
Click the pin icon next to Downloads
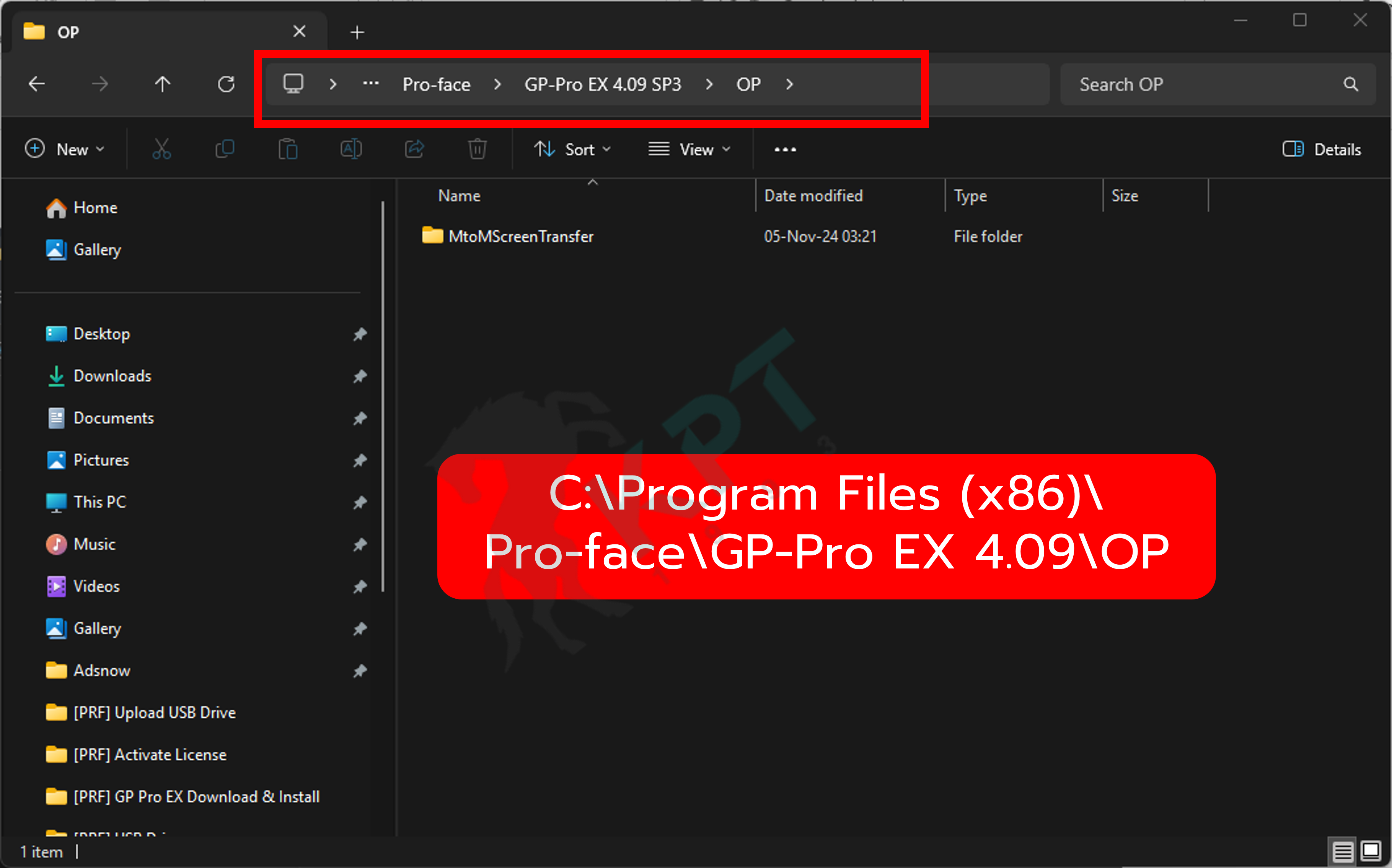coord(360,376)
